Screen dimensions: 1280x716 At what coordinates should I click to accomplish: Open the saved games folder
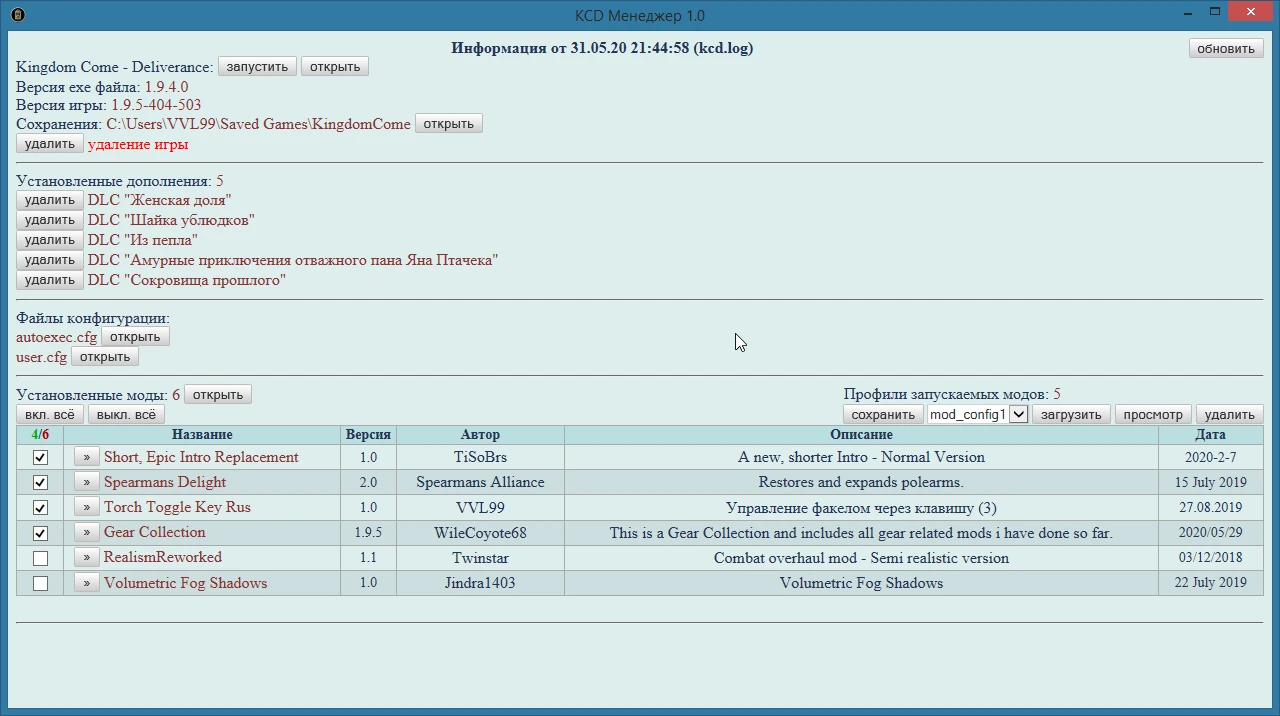pyautogui.click(x=448, y=123)
